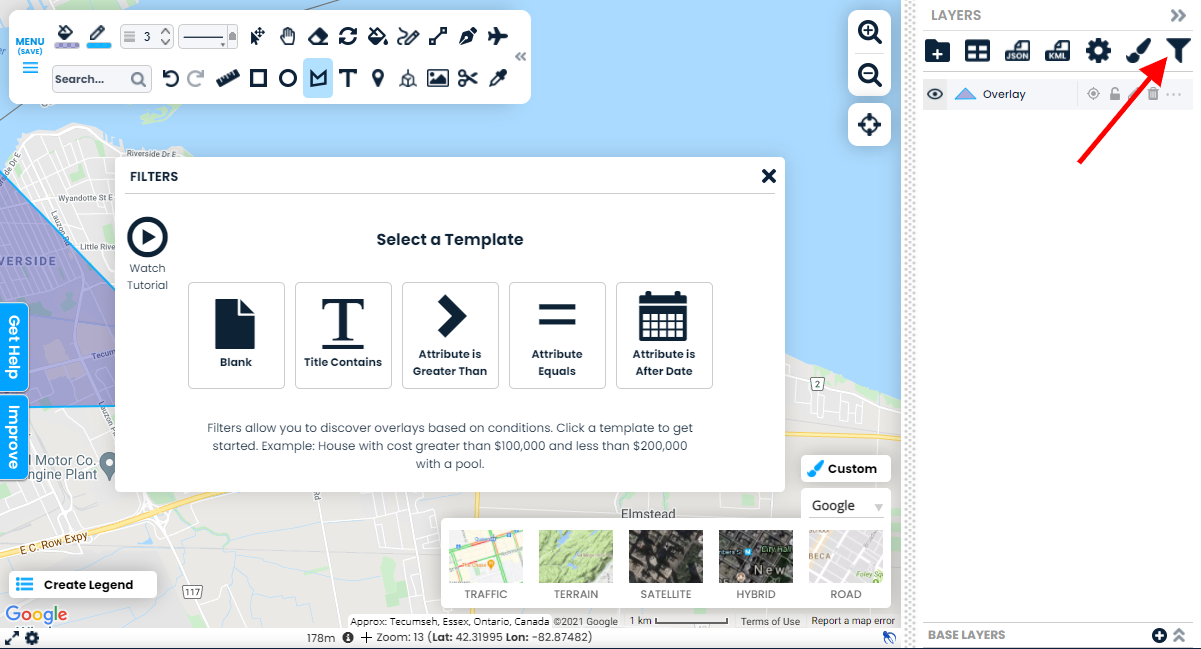Click the fill color swatch
This screenshot has height=649, width=1201.
(x=66, y=37)
